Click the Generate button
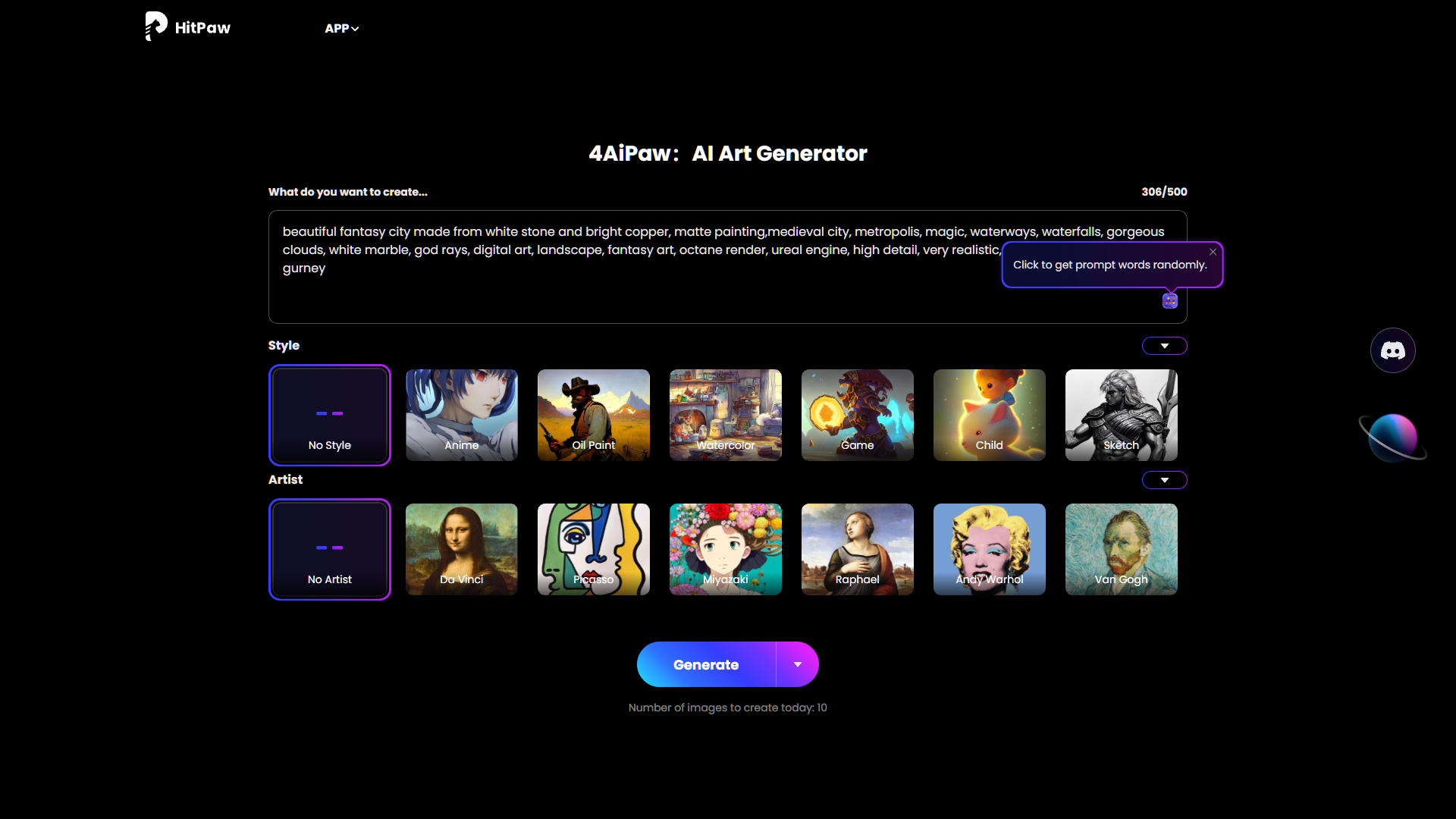 [706, 664]
